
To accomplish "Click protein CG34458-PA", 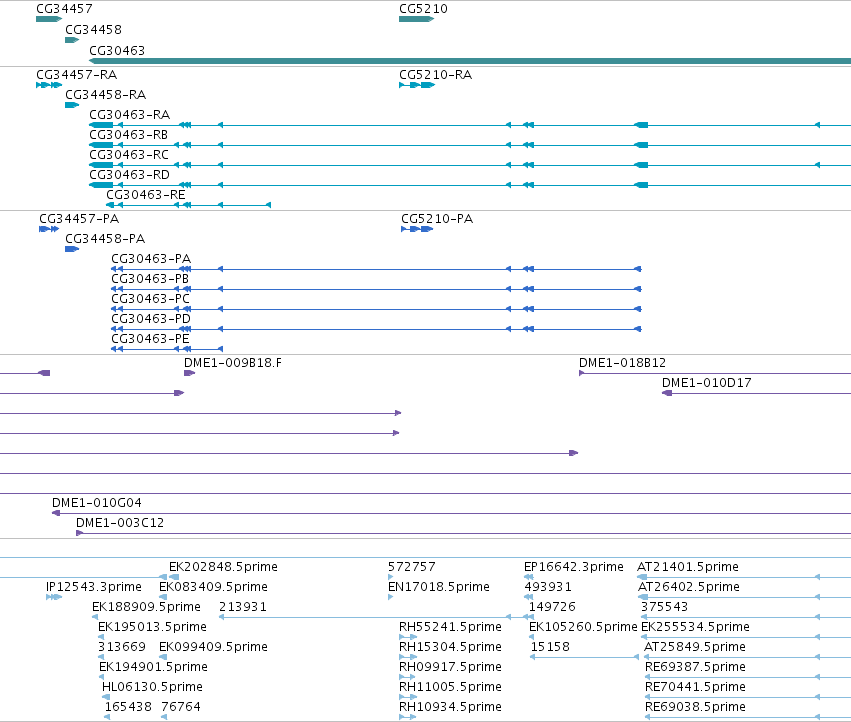I will pos(72,249).
